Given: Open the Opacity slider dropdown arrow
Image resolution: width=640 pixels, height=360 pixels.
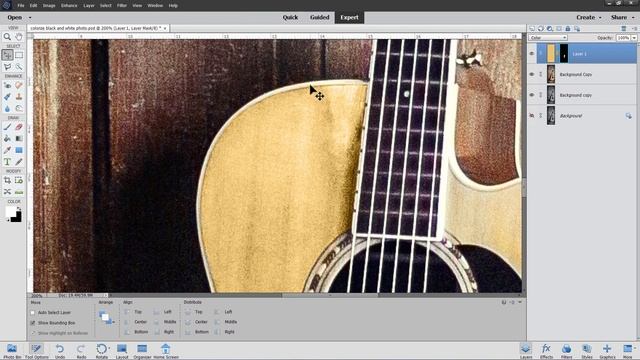Looking at the screenshot, I should click(634, 38).
